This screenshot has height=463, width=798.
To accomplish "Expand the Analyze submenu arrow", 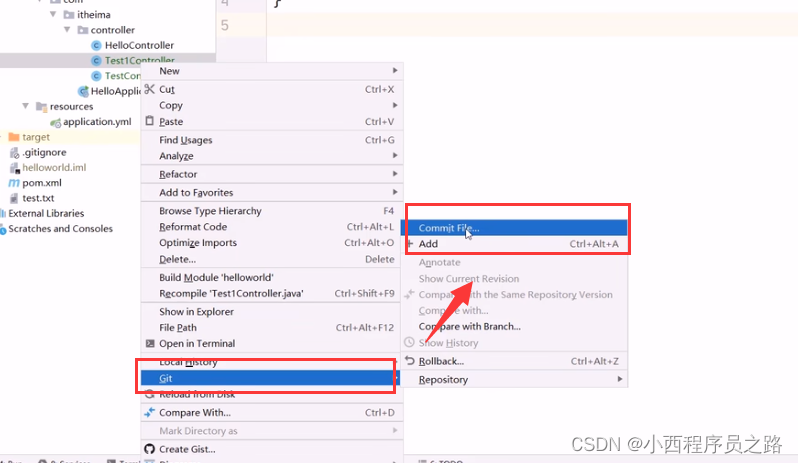I will [x=395, y=155].
